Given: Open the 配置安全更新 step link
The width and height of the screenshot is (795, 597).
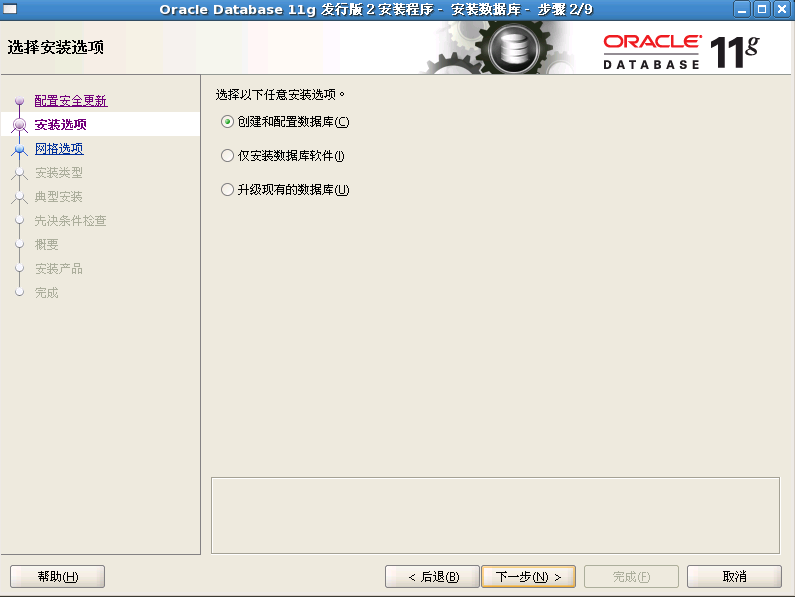Looking at the screenshot, I should 71,100.
